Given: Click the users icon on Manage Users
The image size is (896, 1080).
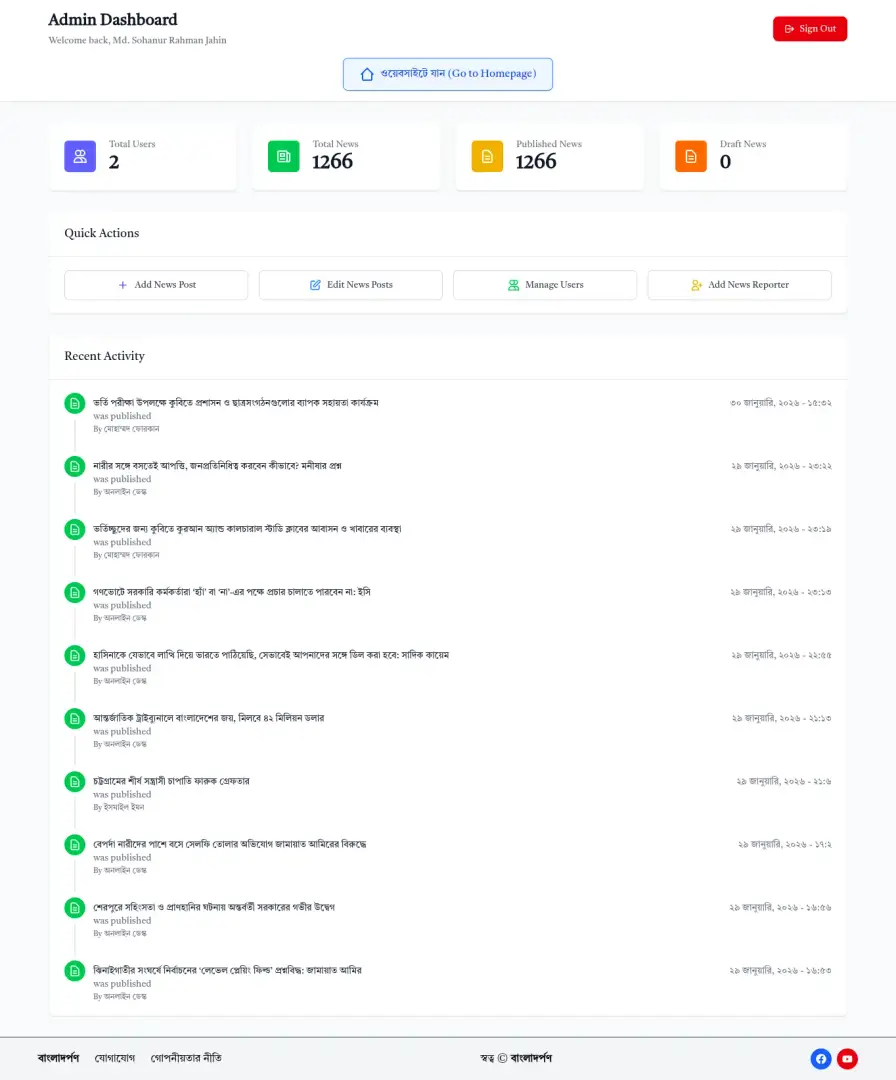Looking at the screenshot, I should [513, 285].
